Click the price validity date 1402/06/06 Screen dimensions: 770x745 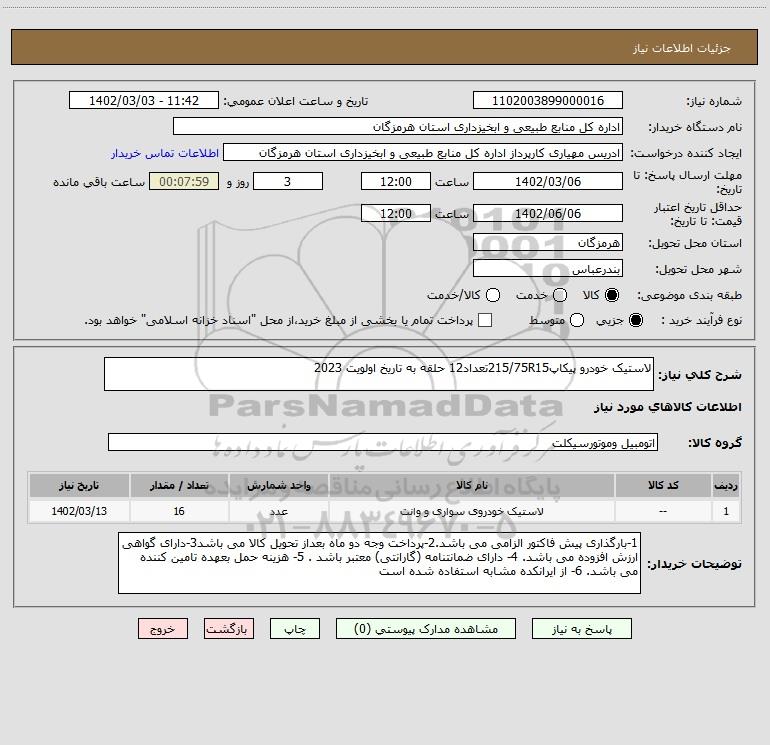click(x=548, y=213)
